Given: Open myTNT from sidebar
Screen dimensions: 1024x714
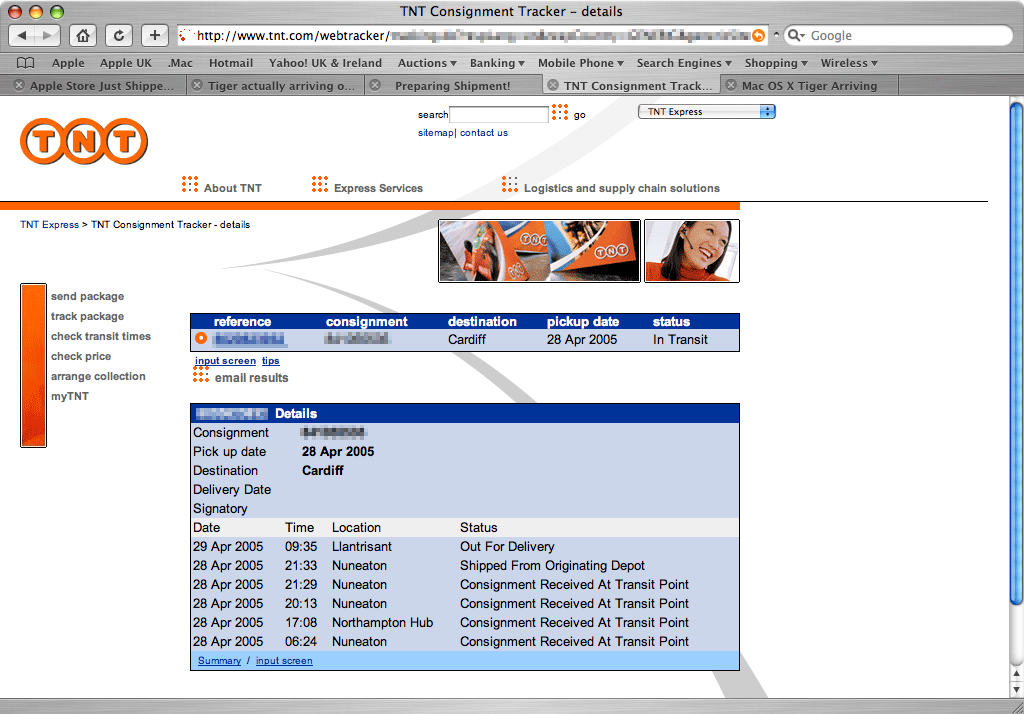Looking at the screenshot, I should coord(70,397).
